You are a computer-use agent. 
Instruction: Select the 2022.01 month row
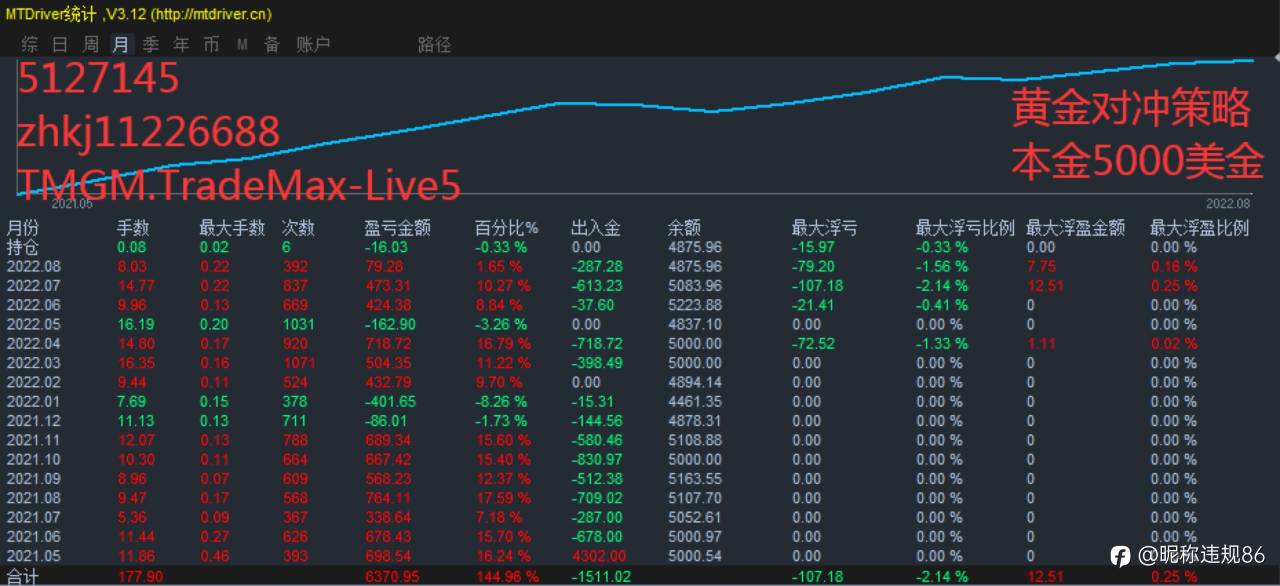[640, 402]
